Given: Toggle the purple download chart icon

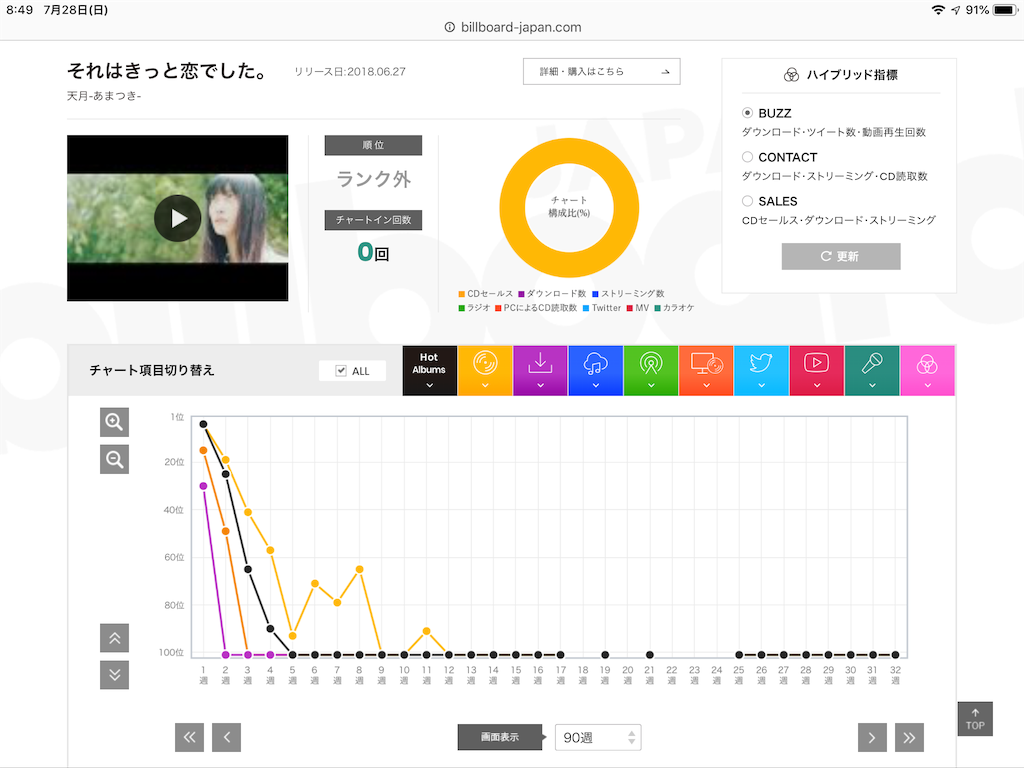Looking at the screenshot, I should pos(540,370).
